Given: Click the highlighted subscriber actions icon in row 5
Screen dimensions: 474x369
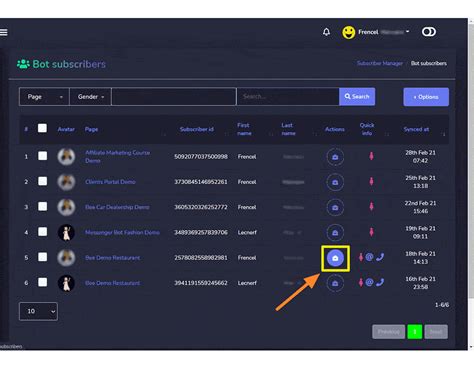Looking at the screenshot, I should click(335, 258).
